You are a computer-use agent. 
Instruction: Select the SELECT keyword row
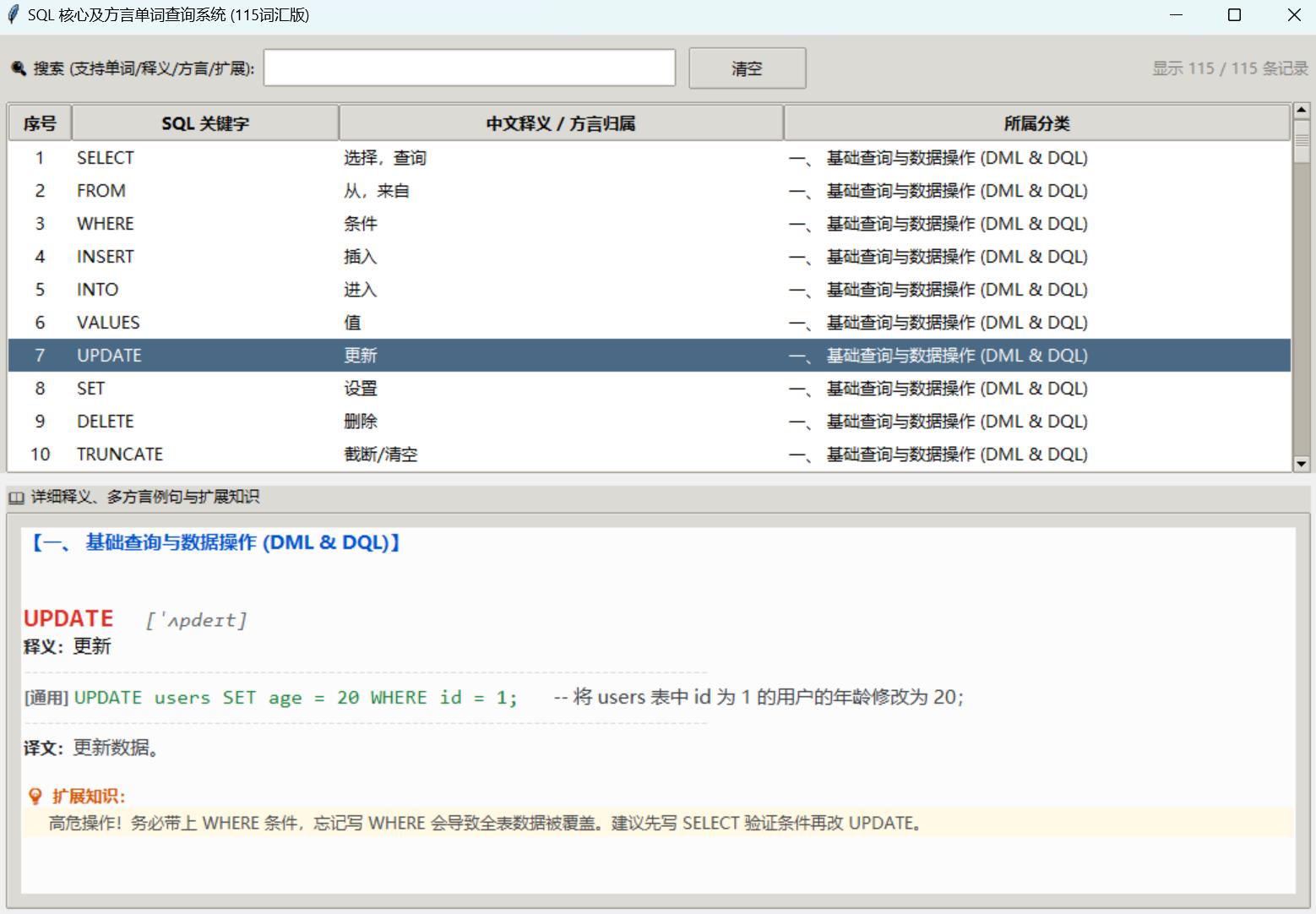tap(650, 158)
